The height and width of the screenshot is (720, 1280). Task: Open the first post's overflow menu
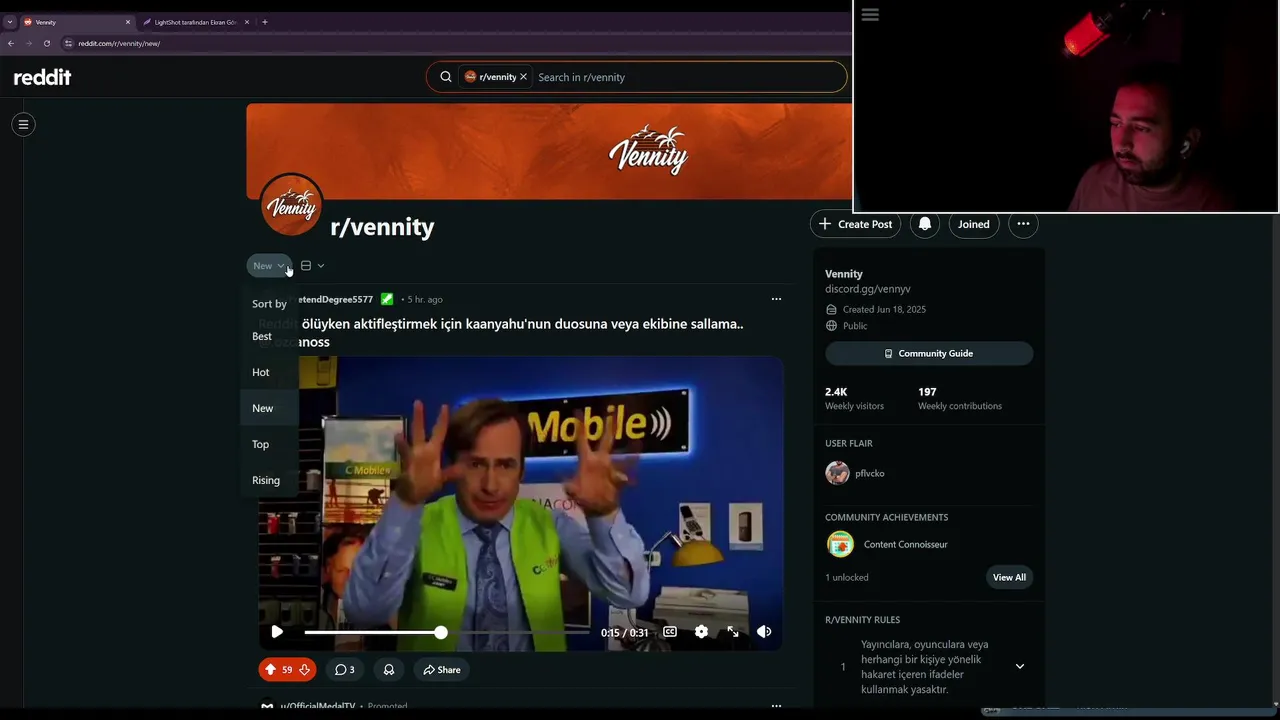point(776,299)
